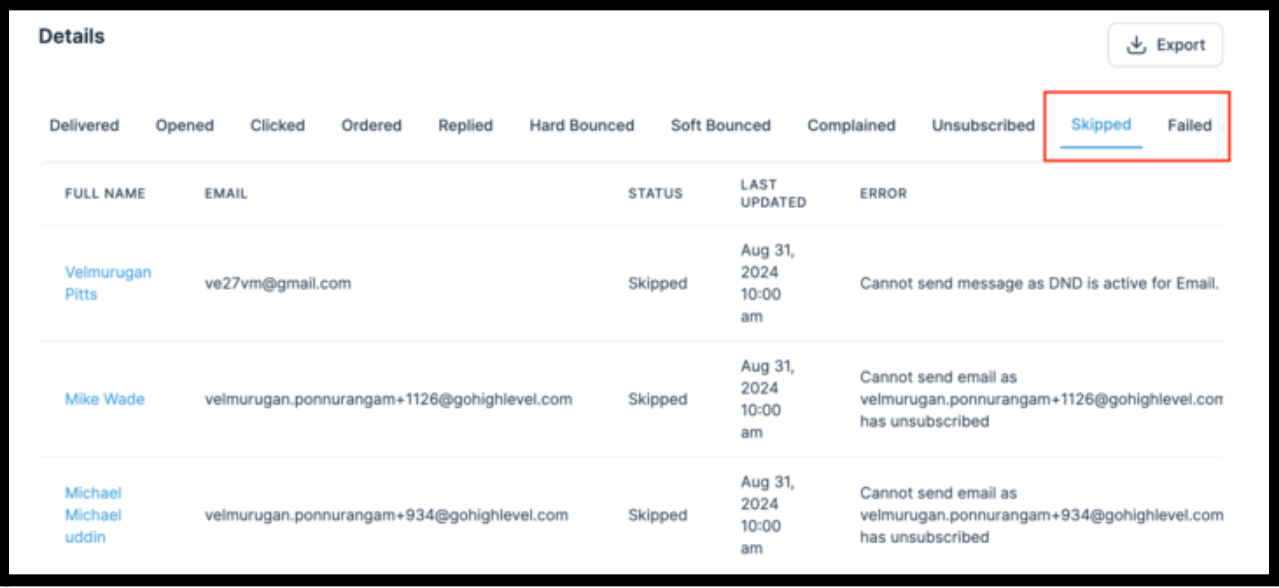Click the Full Name column header
Image resolution: width=1279 pixels, height=588 pixels.
click(x=105, y=194)
